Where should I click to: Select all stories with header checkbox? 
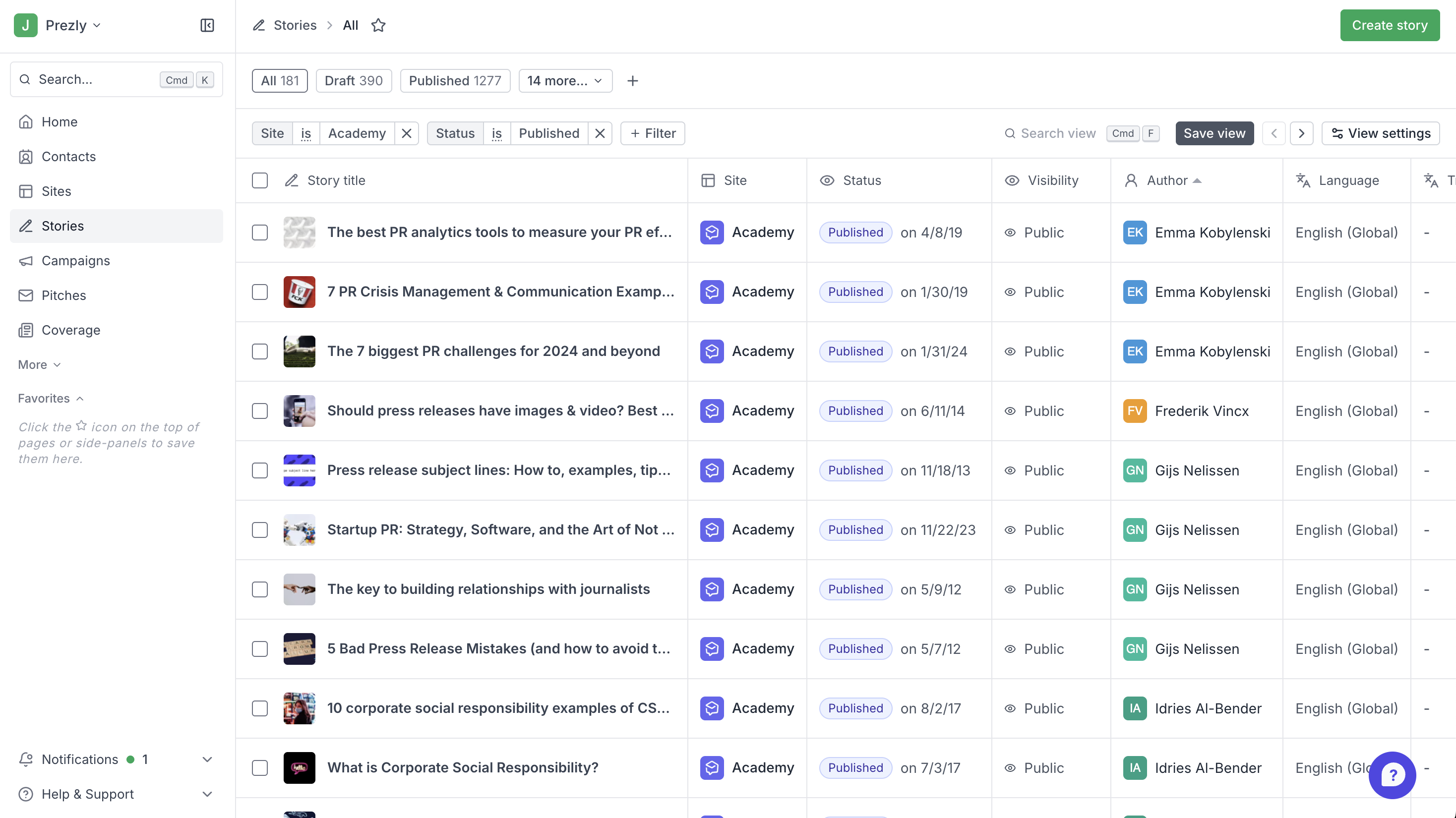(x=259, y=181)
